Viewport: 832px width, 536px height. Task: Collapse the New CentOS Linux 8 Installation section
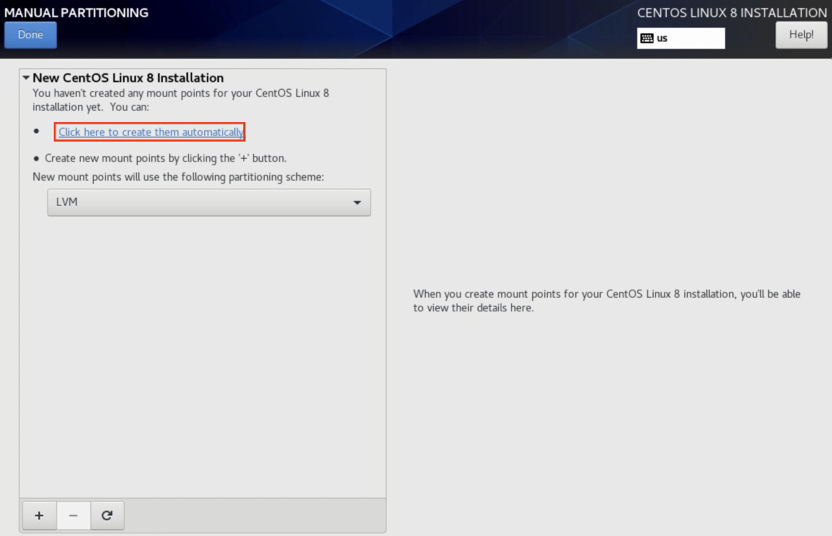point(25,77)
